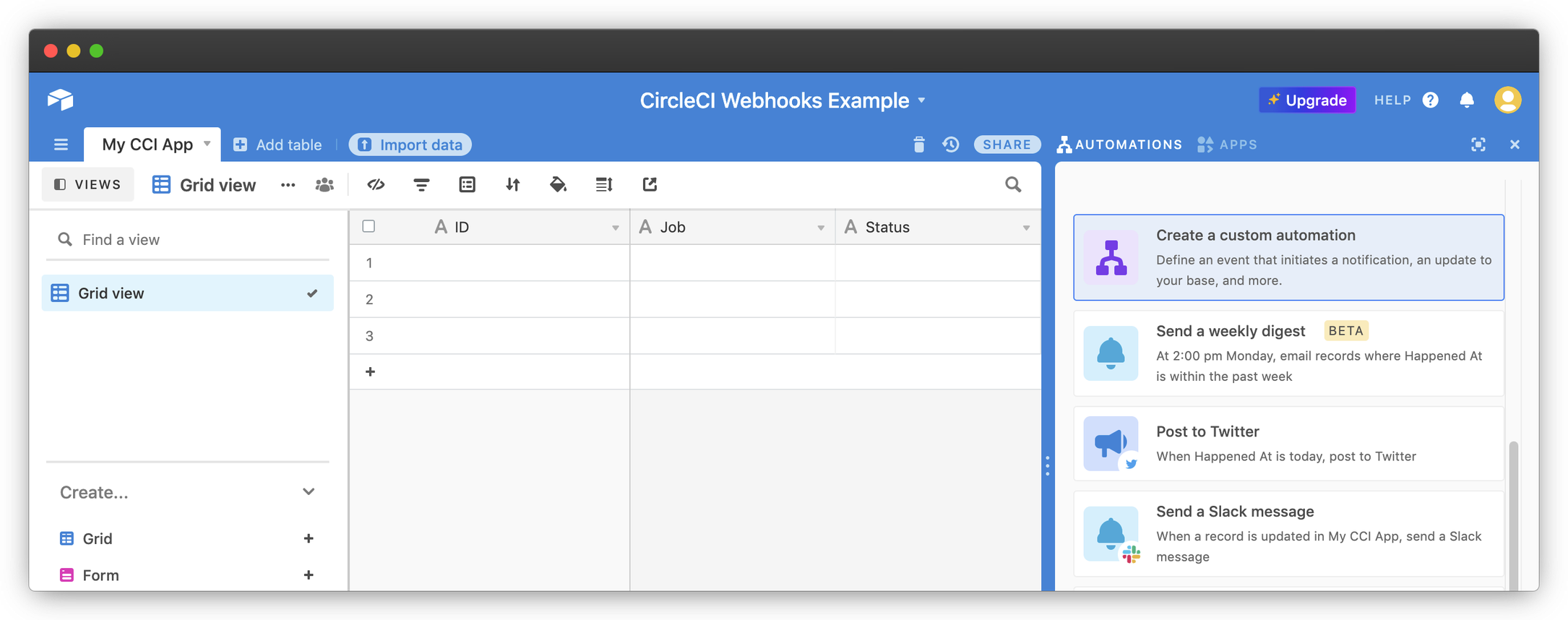Click the view collaborators people icon
Viewport: 1568px width, 620px height.
pyautogui.click(x=324, y=185)
